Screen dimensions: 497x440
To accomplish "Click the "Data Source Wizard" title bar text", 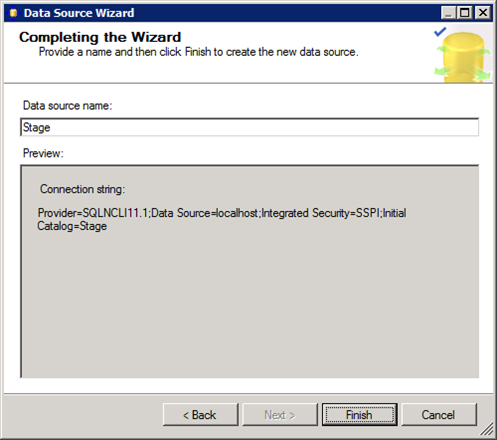I will pos(79,13).
